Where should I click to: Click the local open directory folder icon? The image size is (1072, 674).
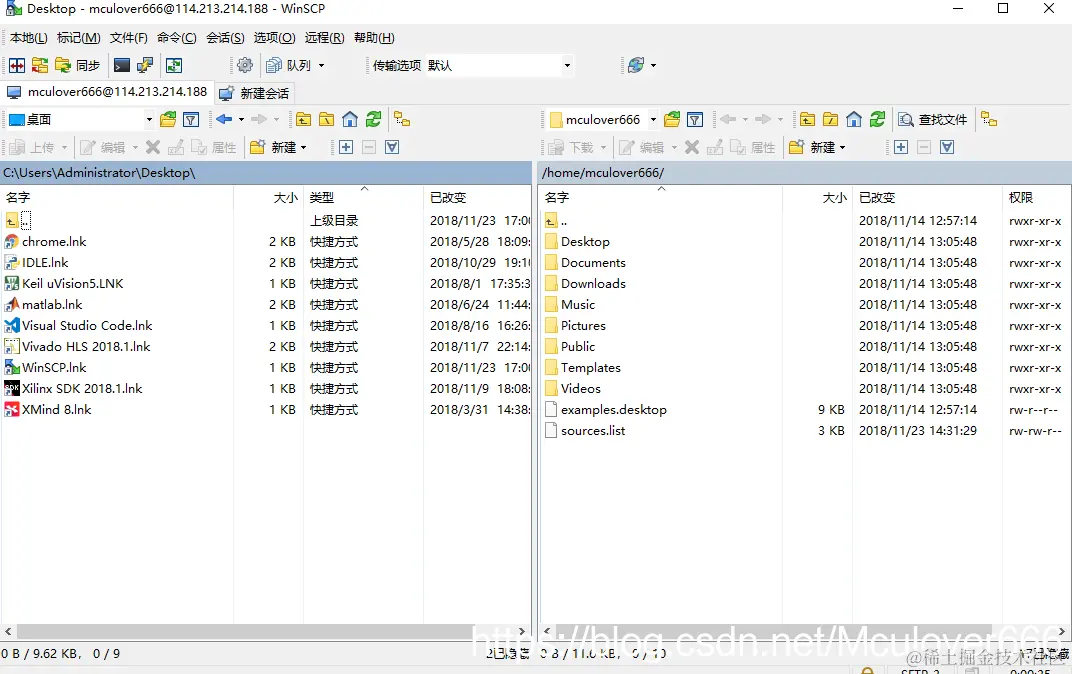point(168,120)
